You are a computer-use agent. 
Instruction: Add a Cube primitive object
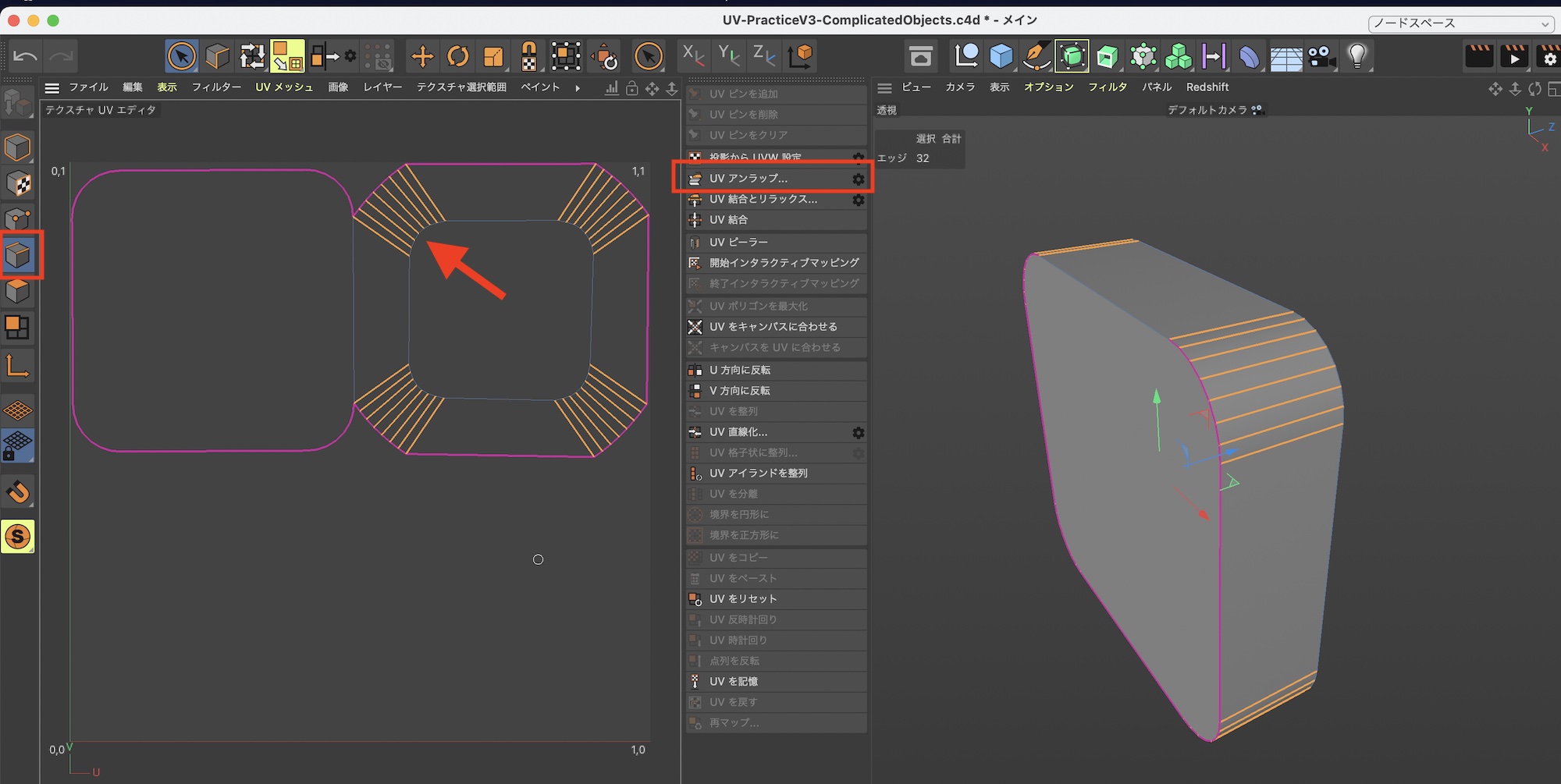[1001, 56]
